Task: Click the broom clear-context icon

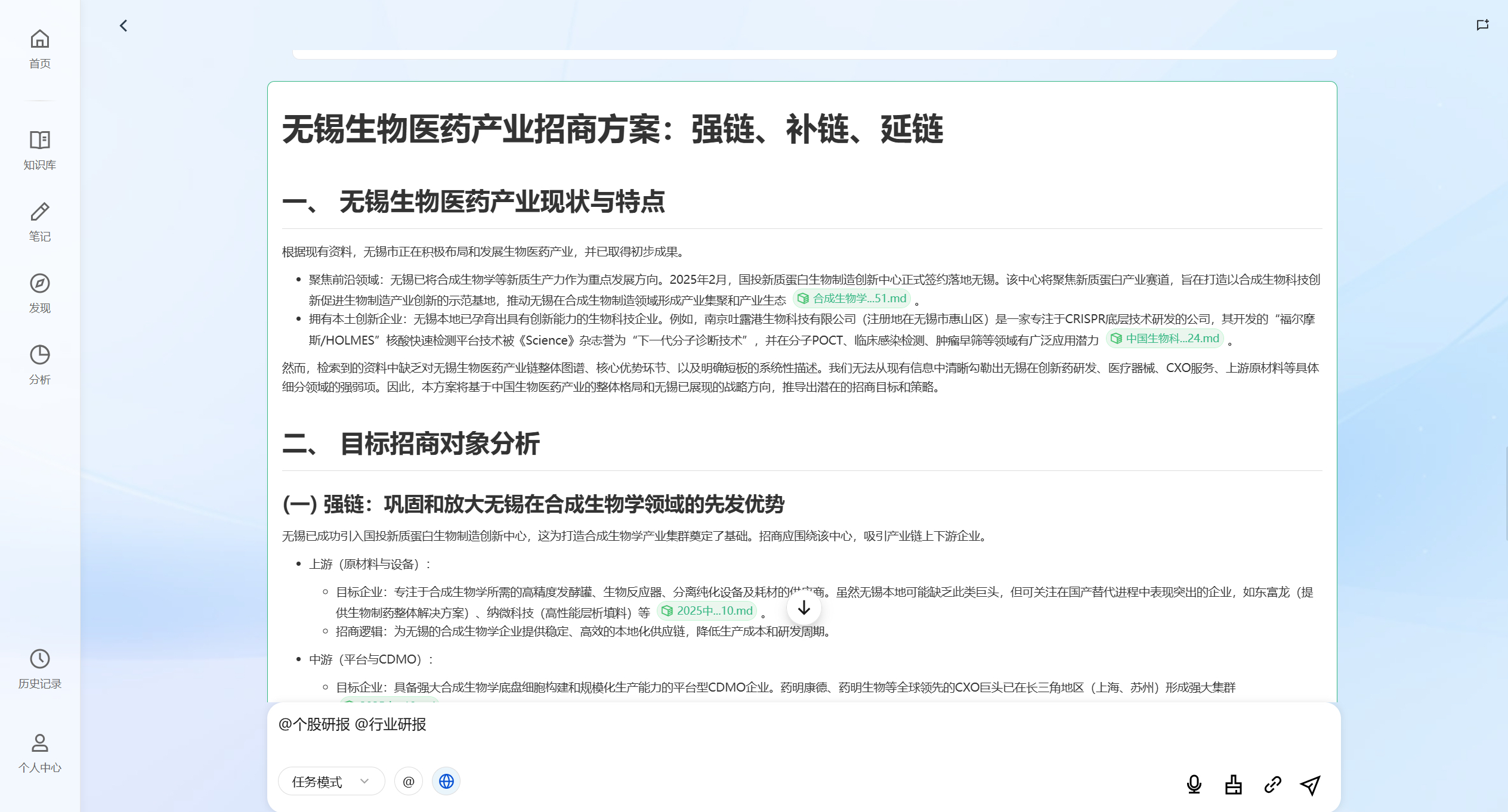Action: point(1233,785)
